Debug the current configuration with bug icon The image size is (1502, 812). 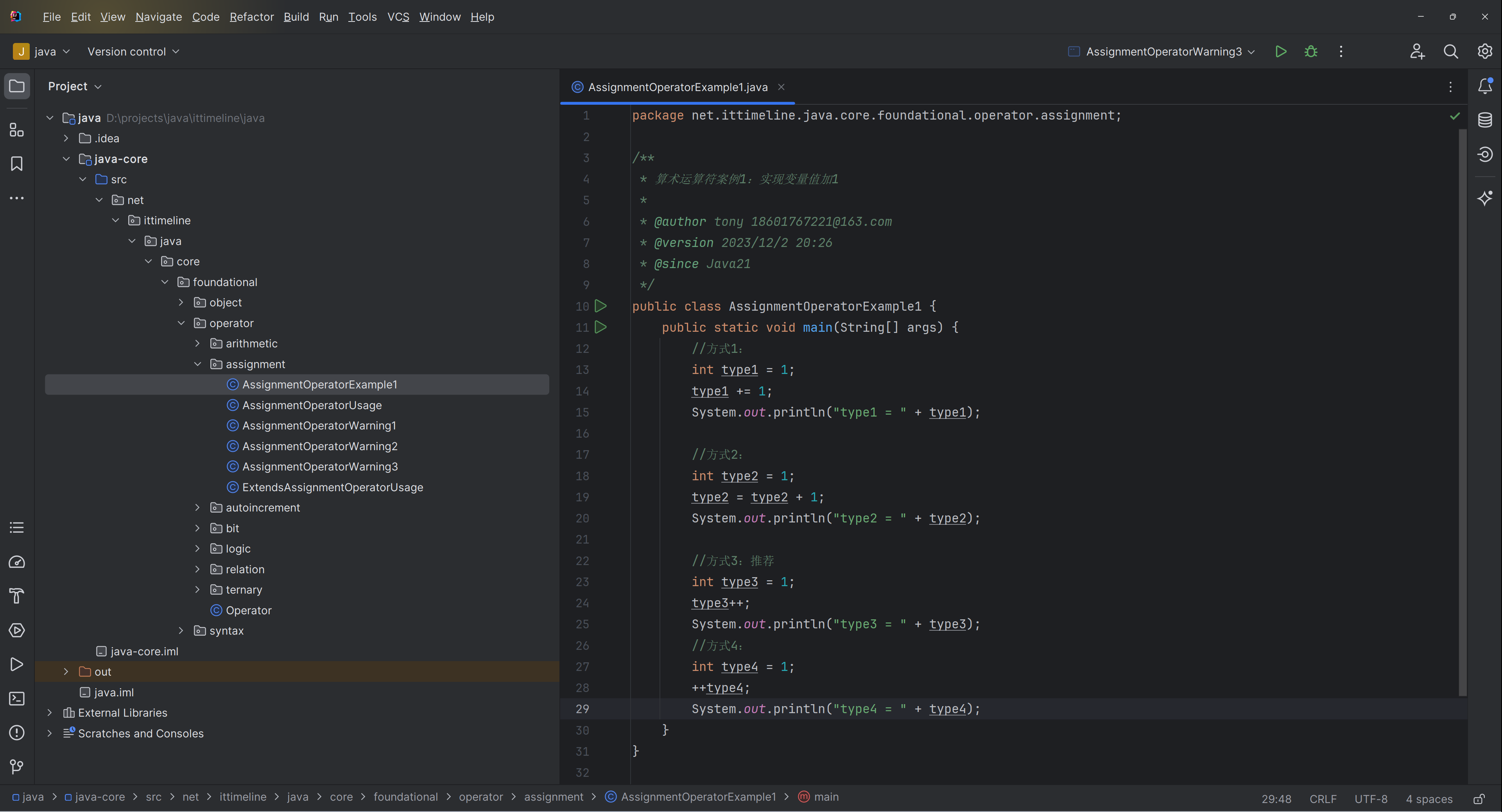pos(1311,51)
